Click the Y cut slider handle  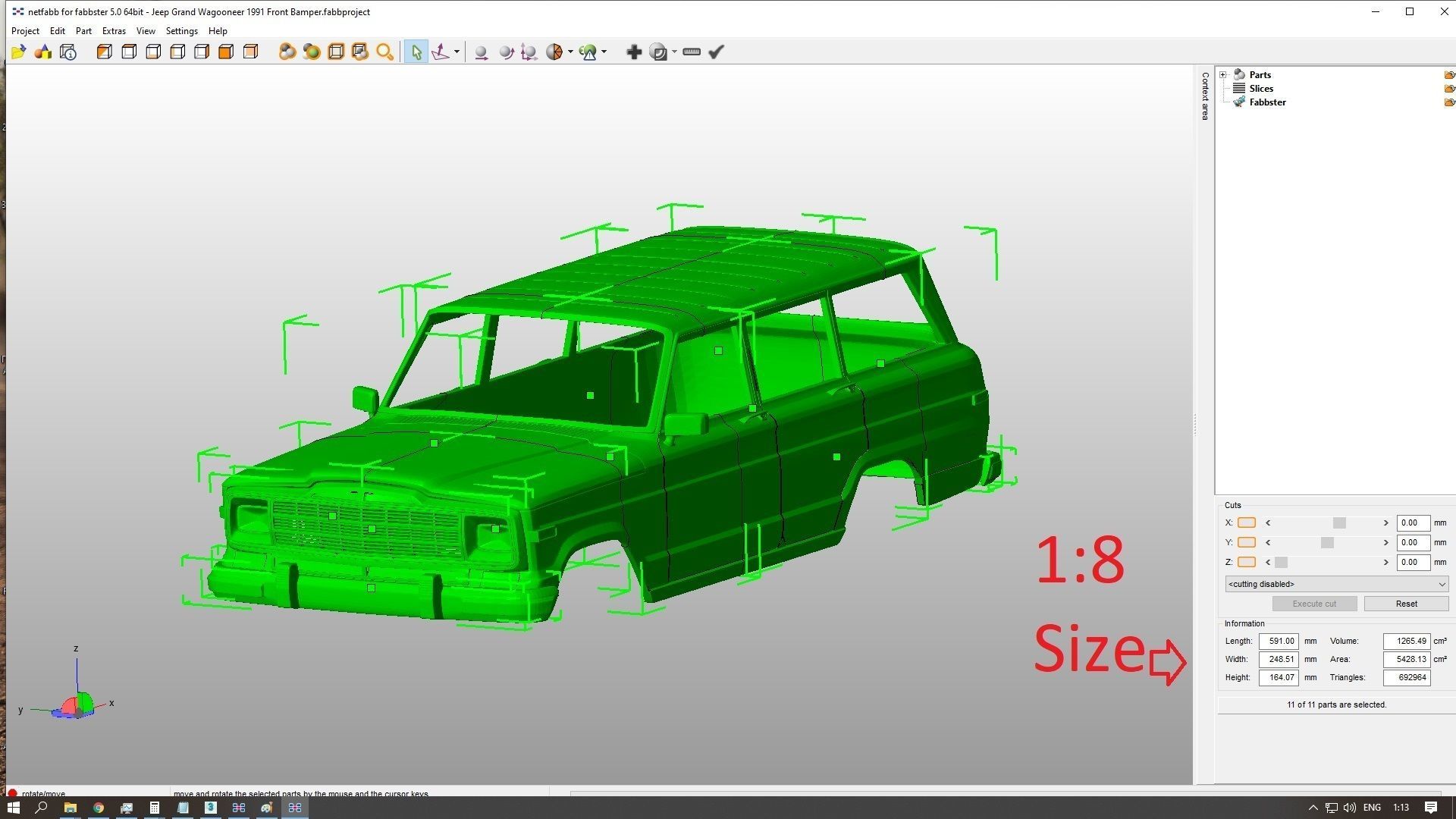[x=1327, y=543]
